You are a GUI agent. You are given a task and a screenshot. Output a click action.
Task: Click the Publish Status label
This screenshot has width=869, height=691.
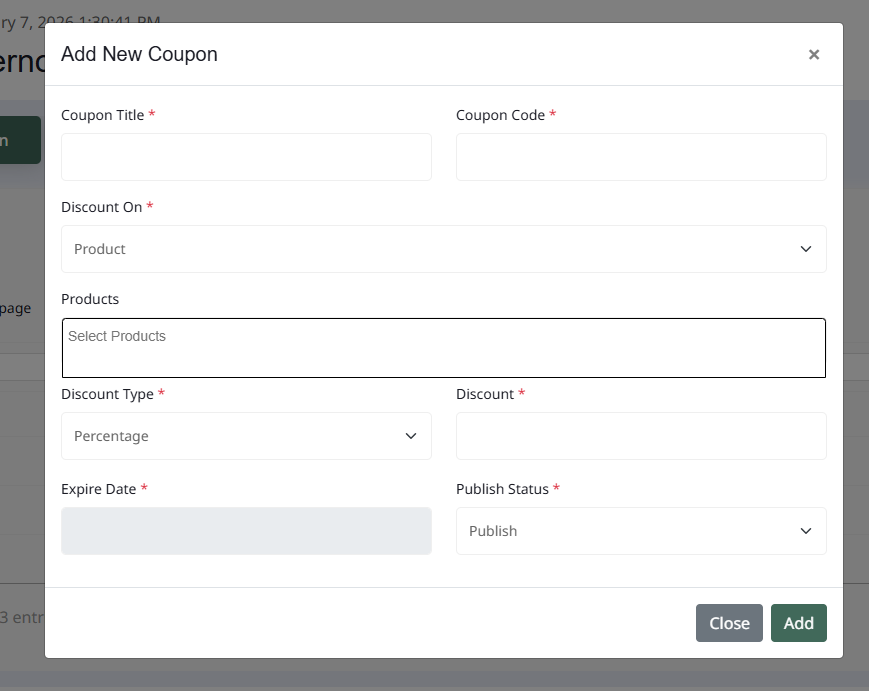click(x=502, y=489)
